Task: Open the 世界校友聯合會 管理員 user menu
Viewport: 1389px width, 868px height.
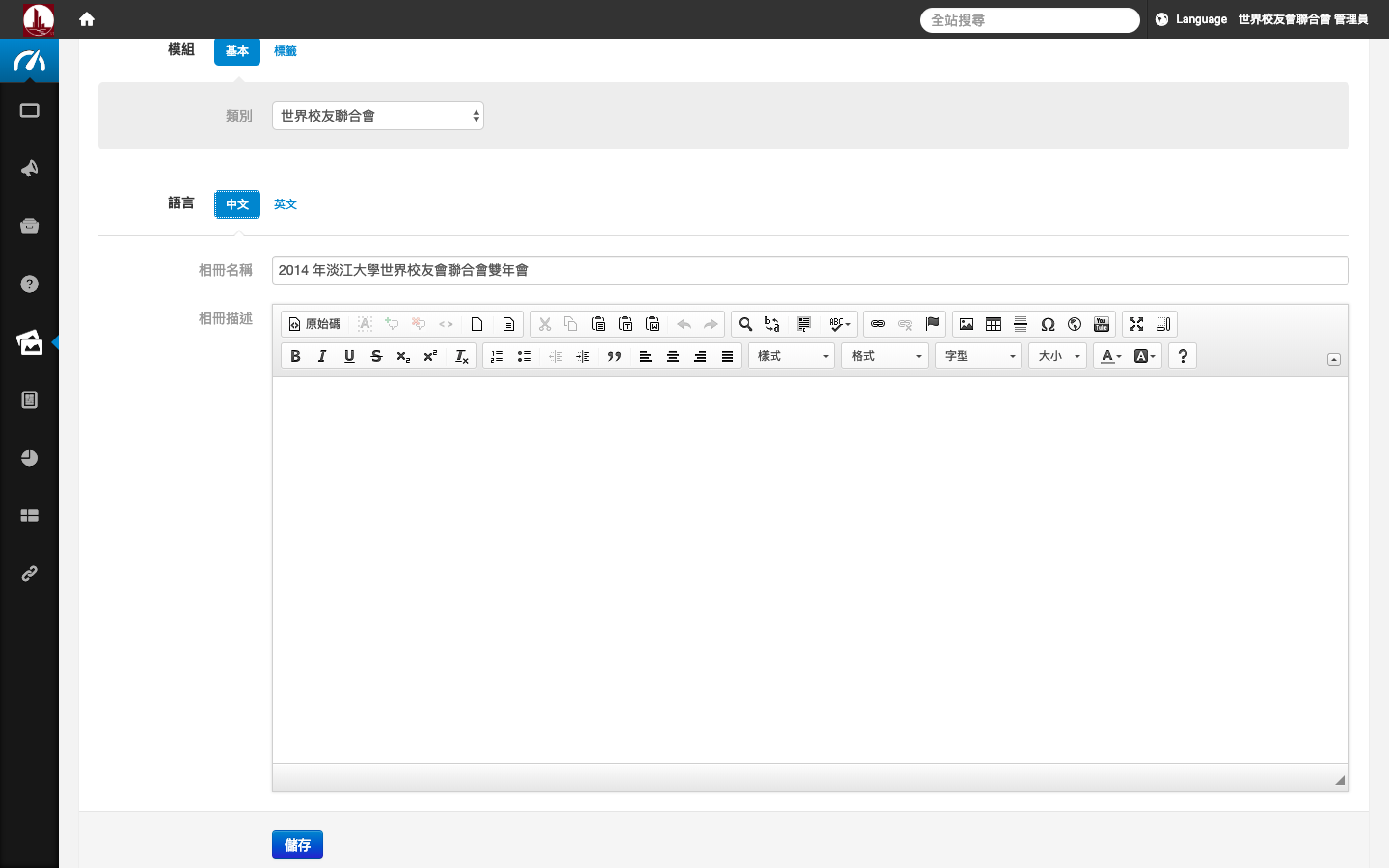Action: point(1303,19)
